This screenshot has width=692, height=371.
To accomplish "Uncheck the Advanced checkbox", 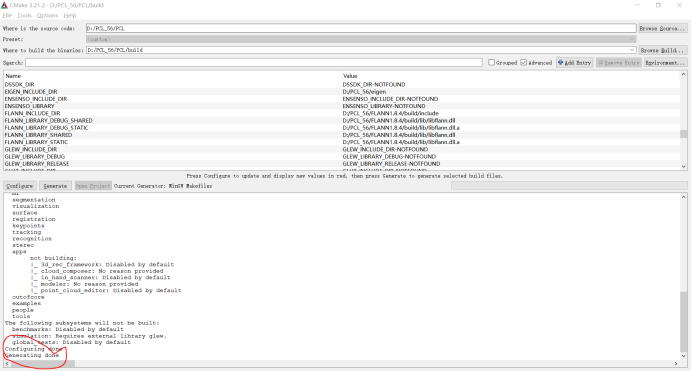I will 523,63.
